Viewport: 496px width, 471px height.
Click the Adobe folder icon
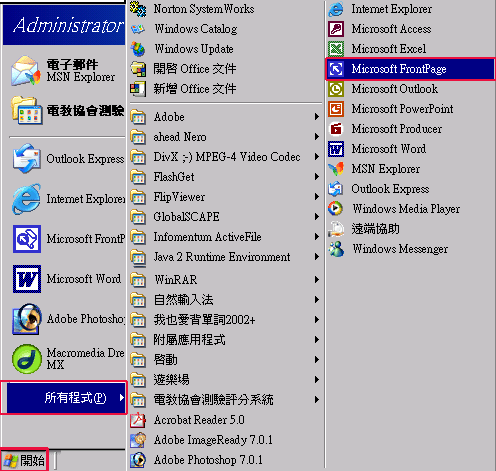click(138, 117)
